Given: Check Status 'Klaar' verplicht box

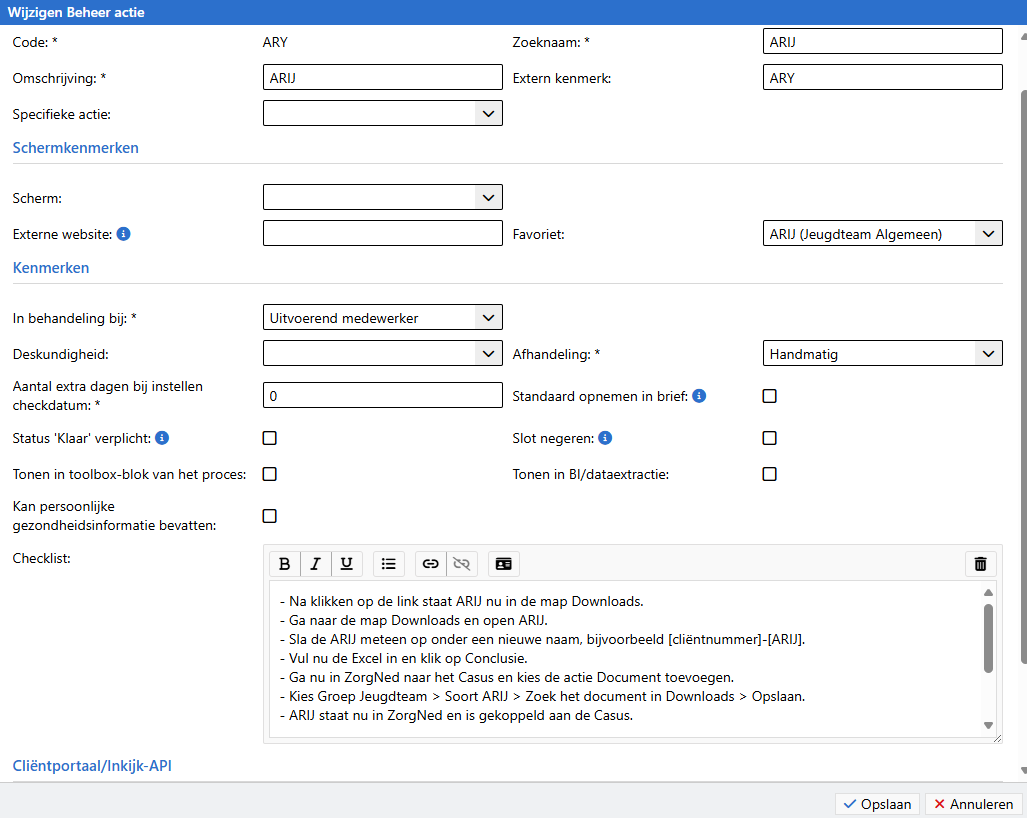Looking at the screenshot, I should point(269,438).
